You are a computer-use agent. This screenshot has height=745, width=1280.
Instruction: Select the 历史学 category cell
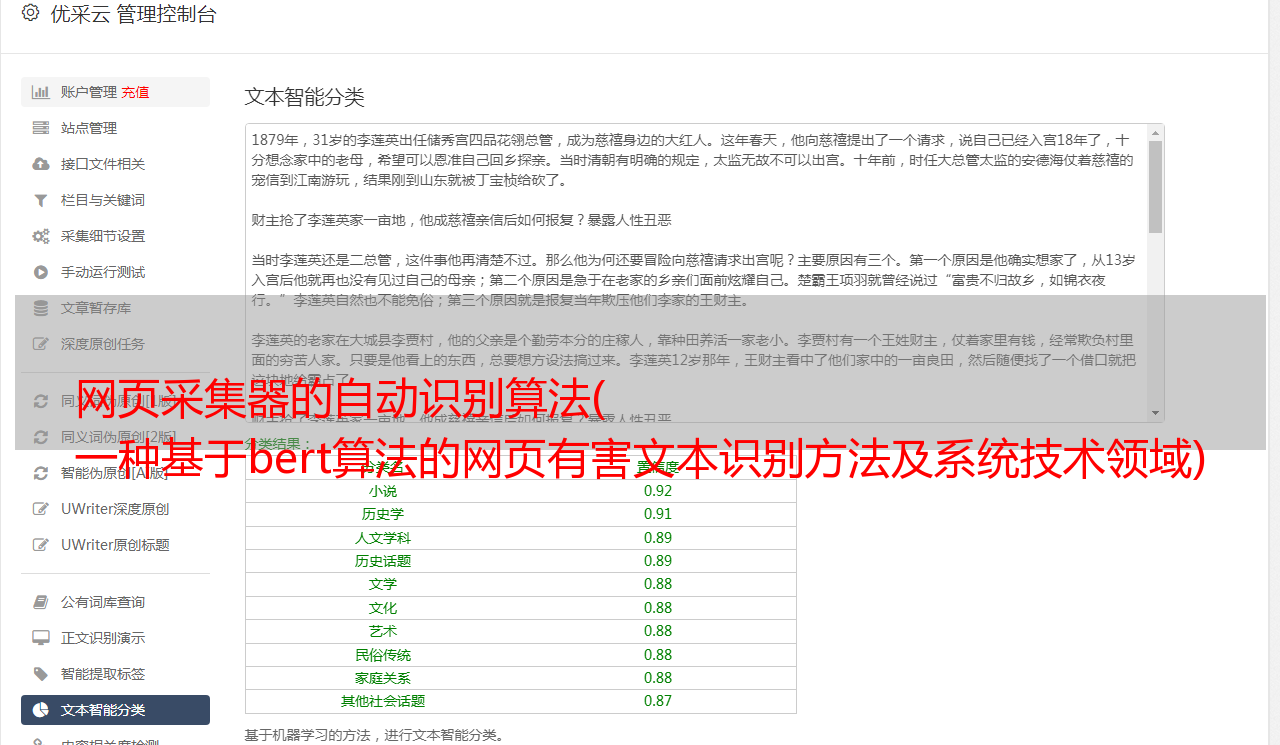click(x=383, y=514)
